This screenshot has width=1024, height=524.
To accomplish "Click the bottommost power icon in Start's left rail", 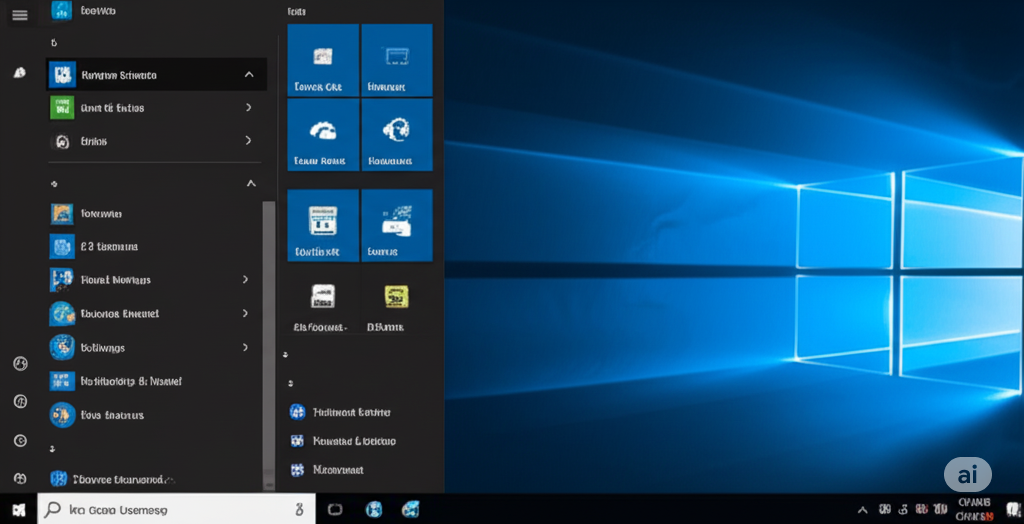I will coord(20,479).
